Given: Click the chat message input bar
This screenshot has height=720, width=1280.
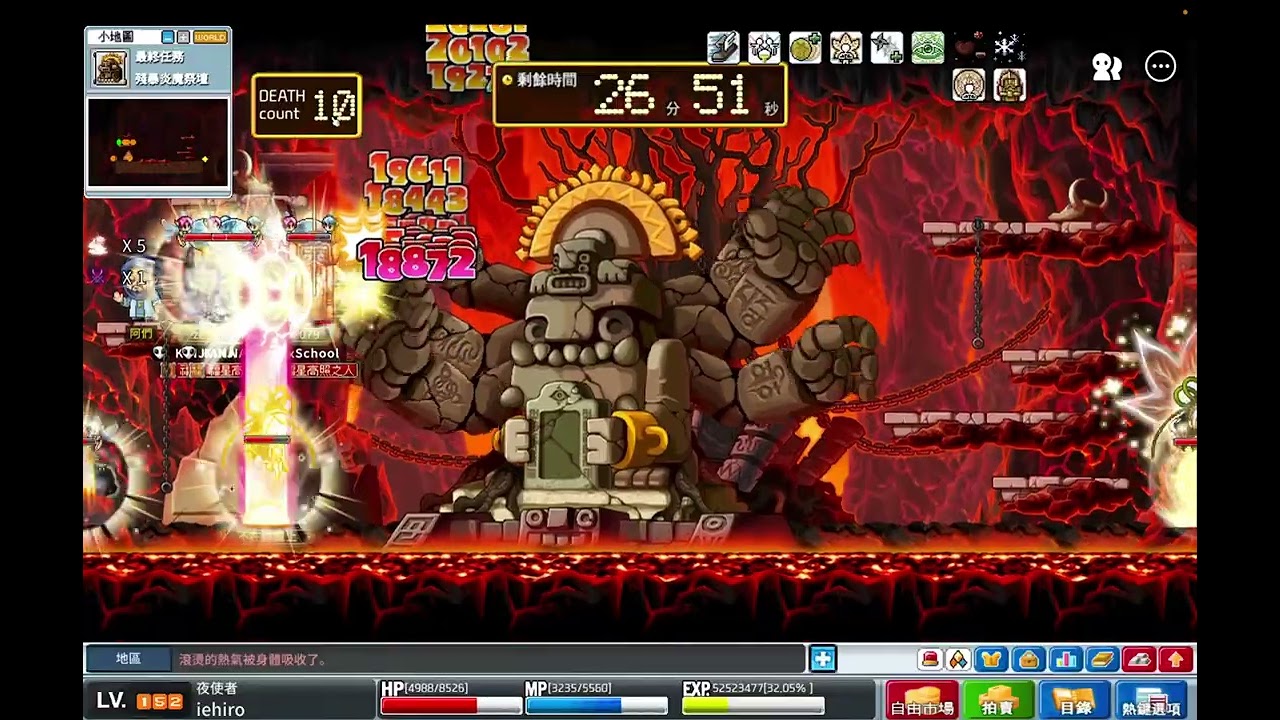Looking at the screenshot, I should click(488, 659).
